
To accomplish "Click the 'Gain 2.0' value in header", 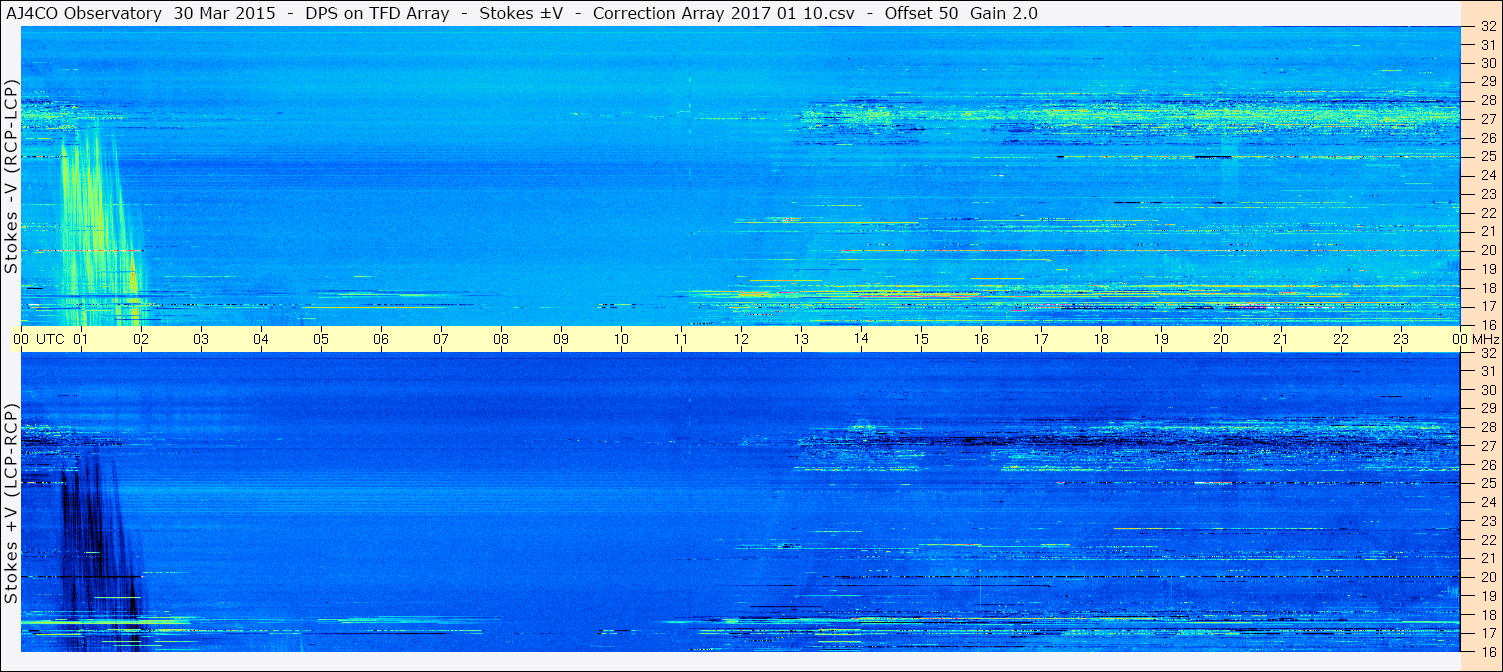I will click(1003, 13).
